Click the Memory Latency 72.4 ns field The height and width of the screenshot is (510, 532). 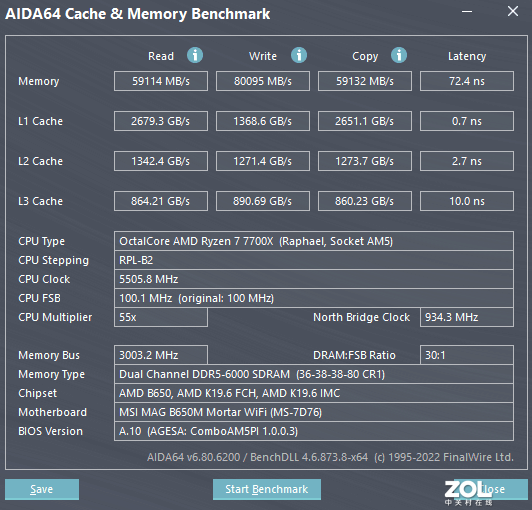click(467, 81)
